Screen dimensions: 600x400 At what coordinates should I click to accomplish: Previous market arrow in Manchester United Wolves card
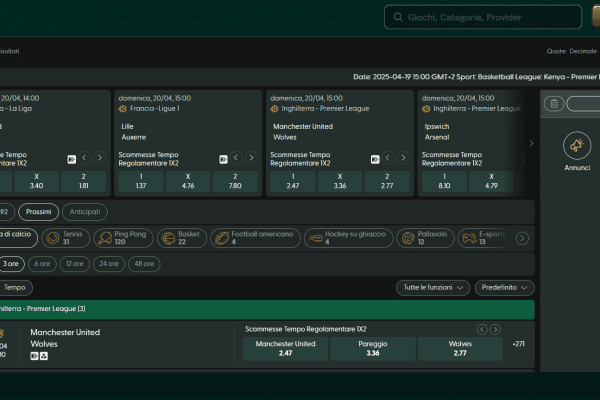pos(388,158)
